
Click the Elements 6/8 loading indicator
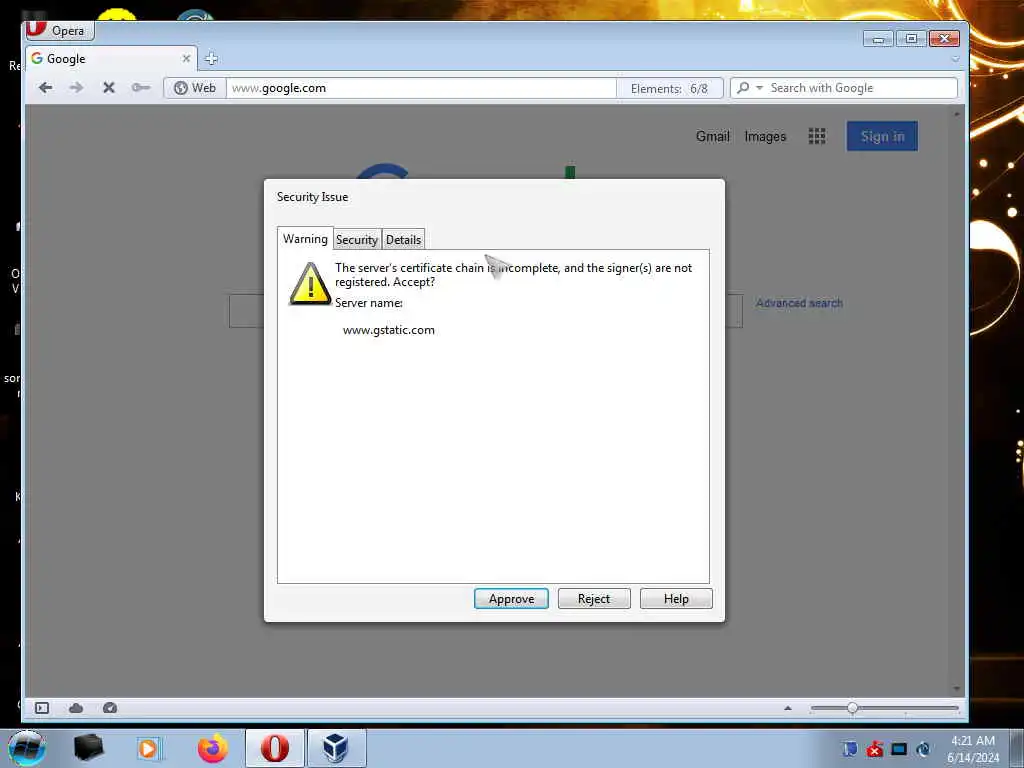669,89
